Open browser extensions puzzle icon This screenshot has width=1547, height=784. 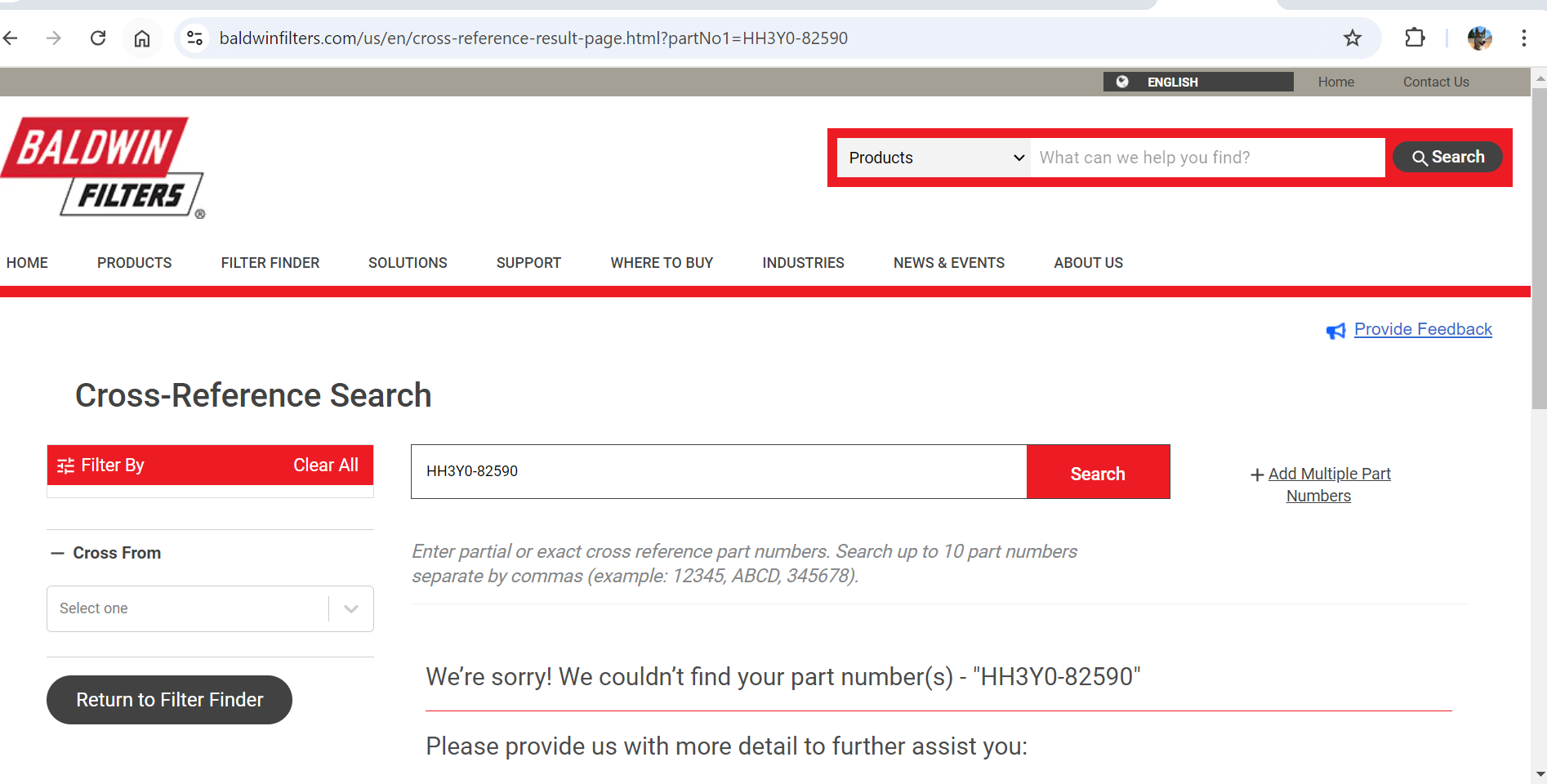point(1415,38)
